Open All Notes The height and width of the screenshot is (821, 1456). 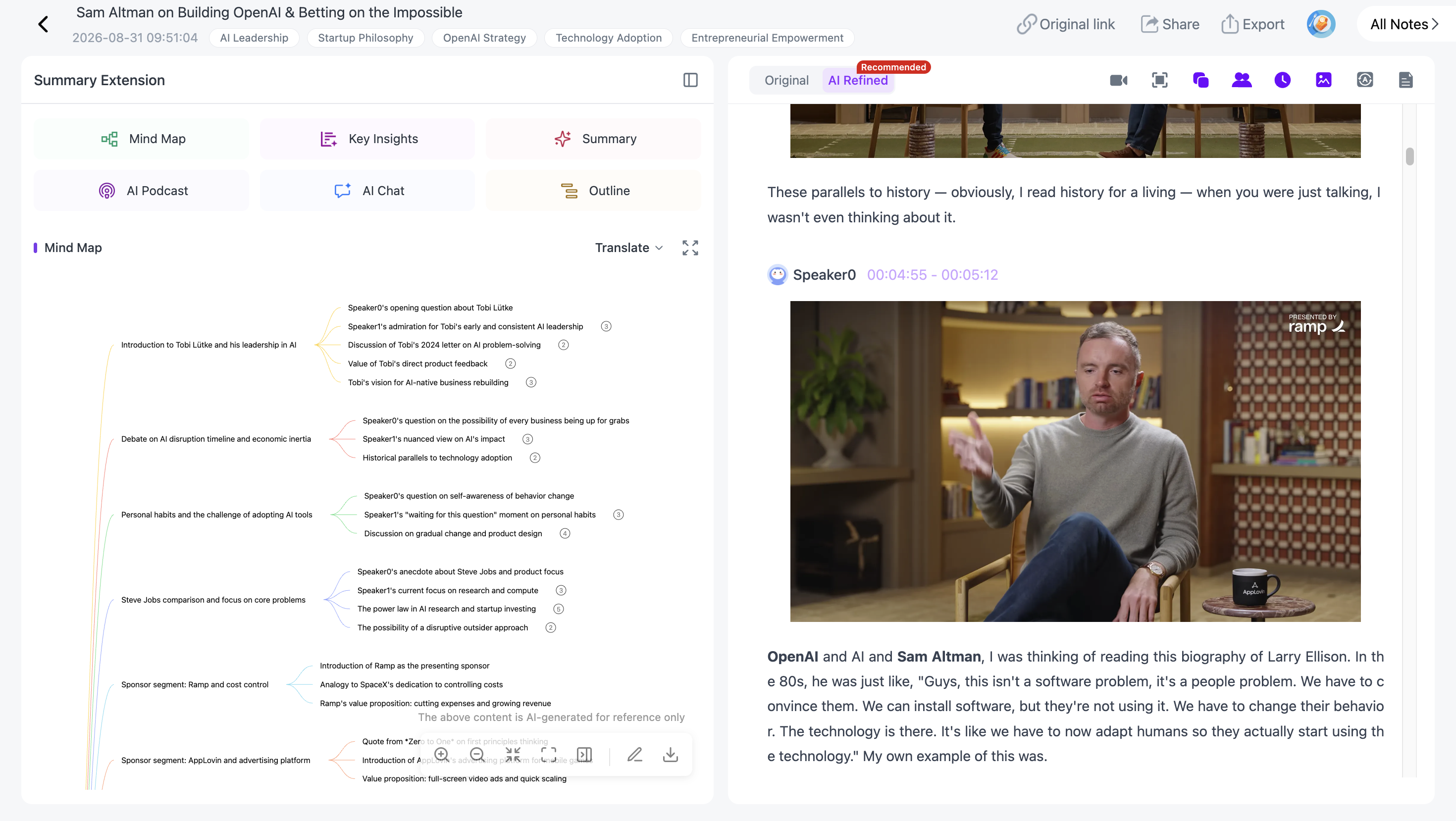point(1404,24)
